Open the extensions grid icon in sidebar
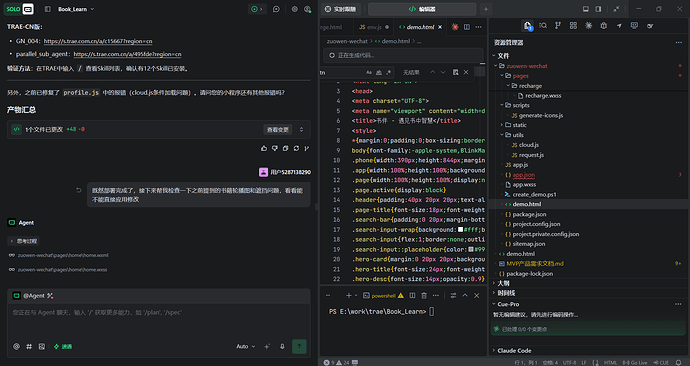The height and width of the screenshot is (366, 690). click(573, 26)
